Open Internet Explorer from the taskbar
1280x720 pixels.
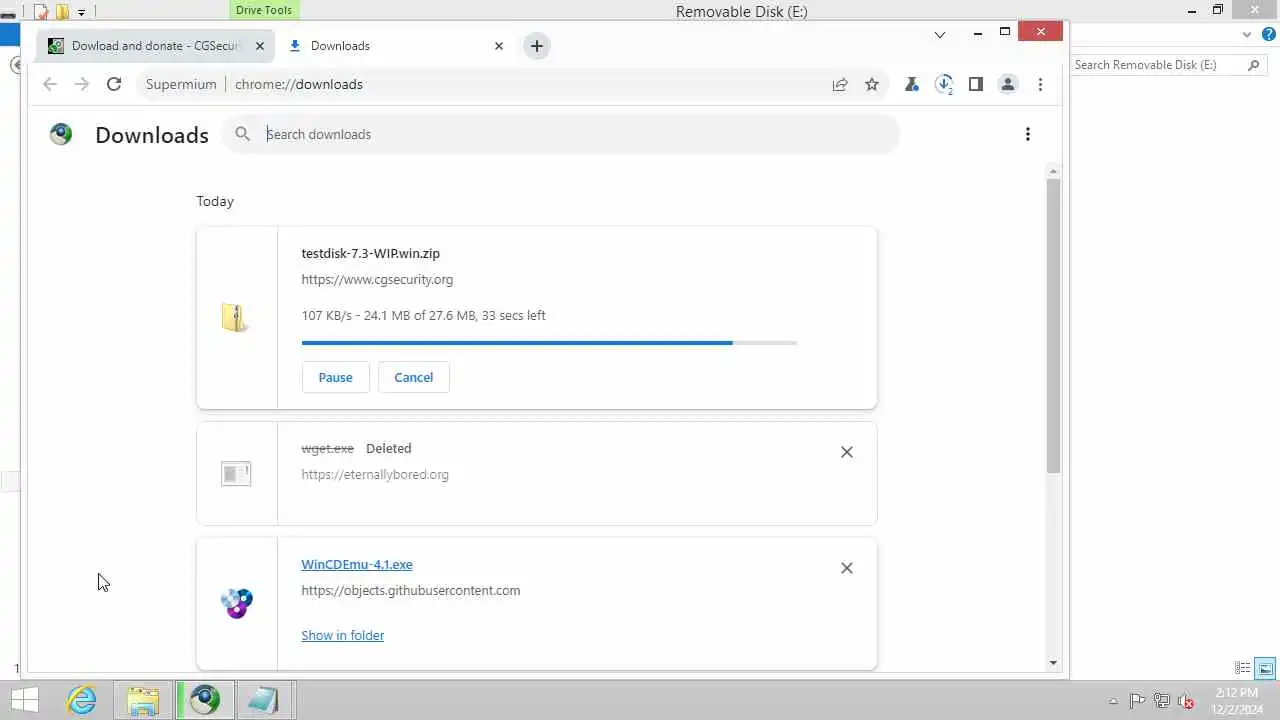82,700
